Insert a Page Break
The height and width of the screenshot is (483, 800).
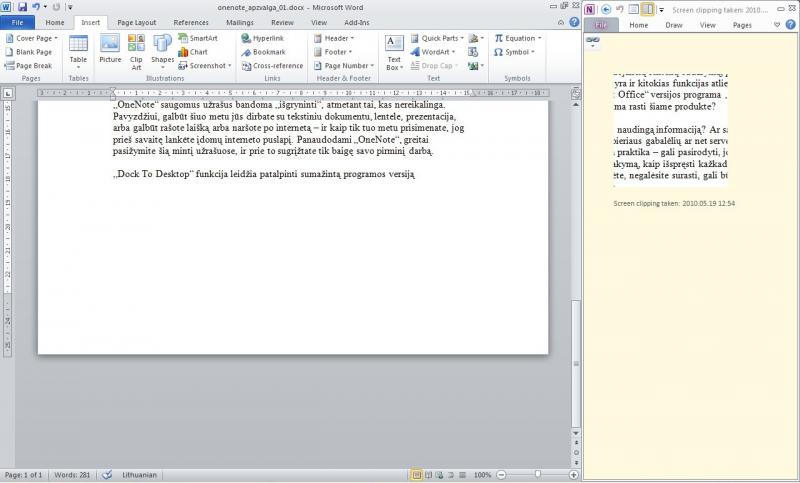tap(29, 66)
